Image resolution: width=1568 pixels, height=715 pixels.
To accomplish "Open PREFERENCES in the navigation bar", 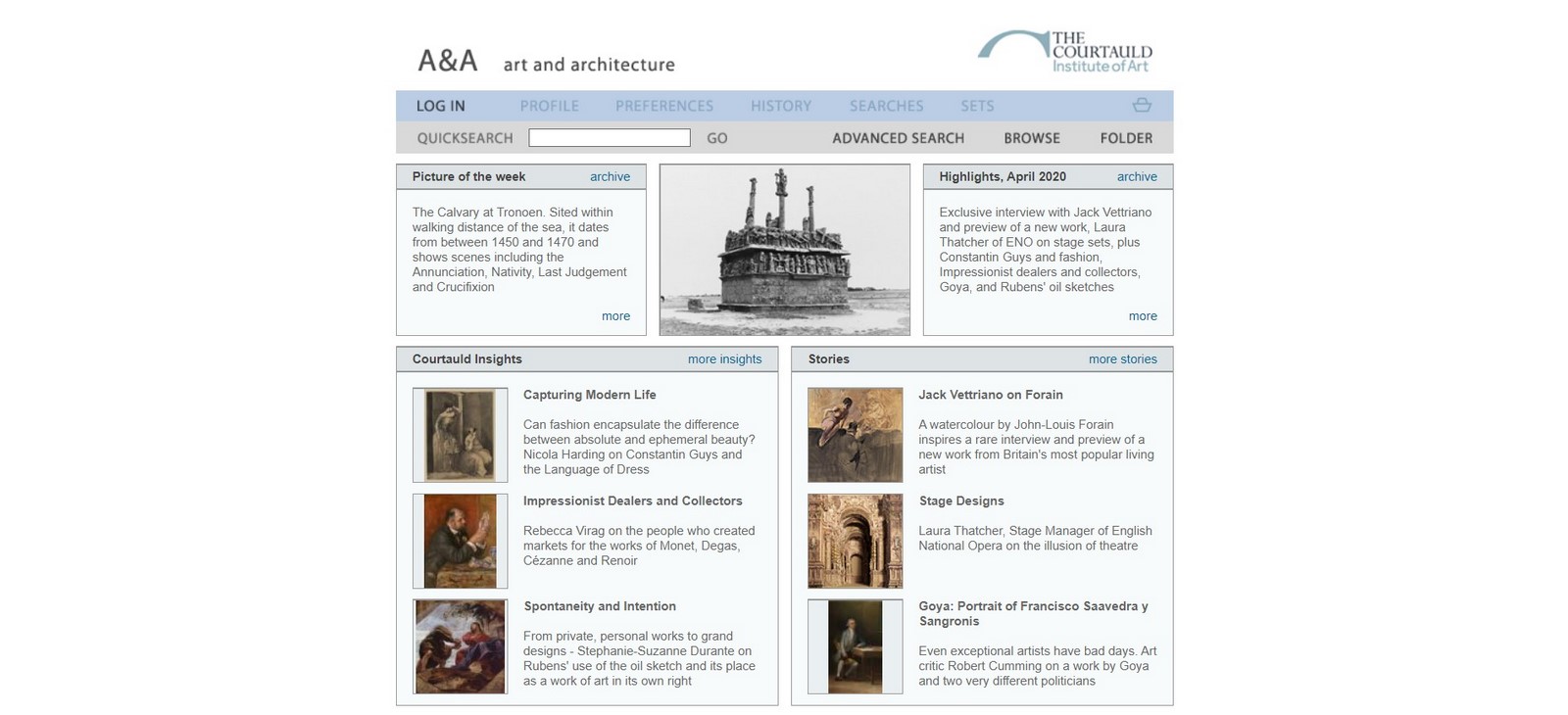I will 664,106.
